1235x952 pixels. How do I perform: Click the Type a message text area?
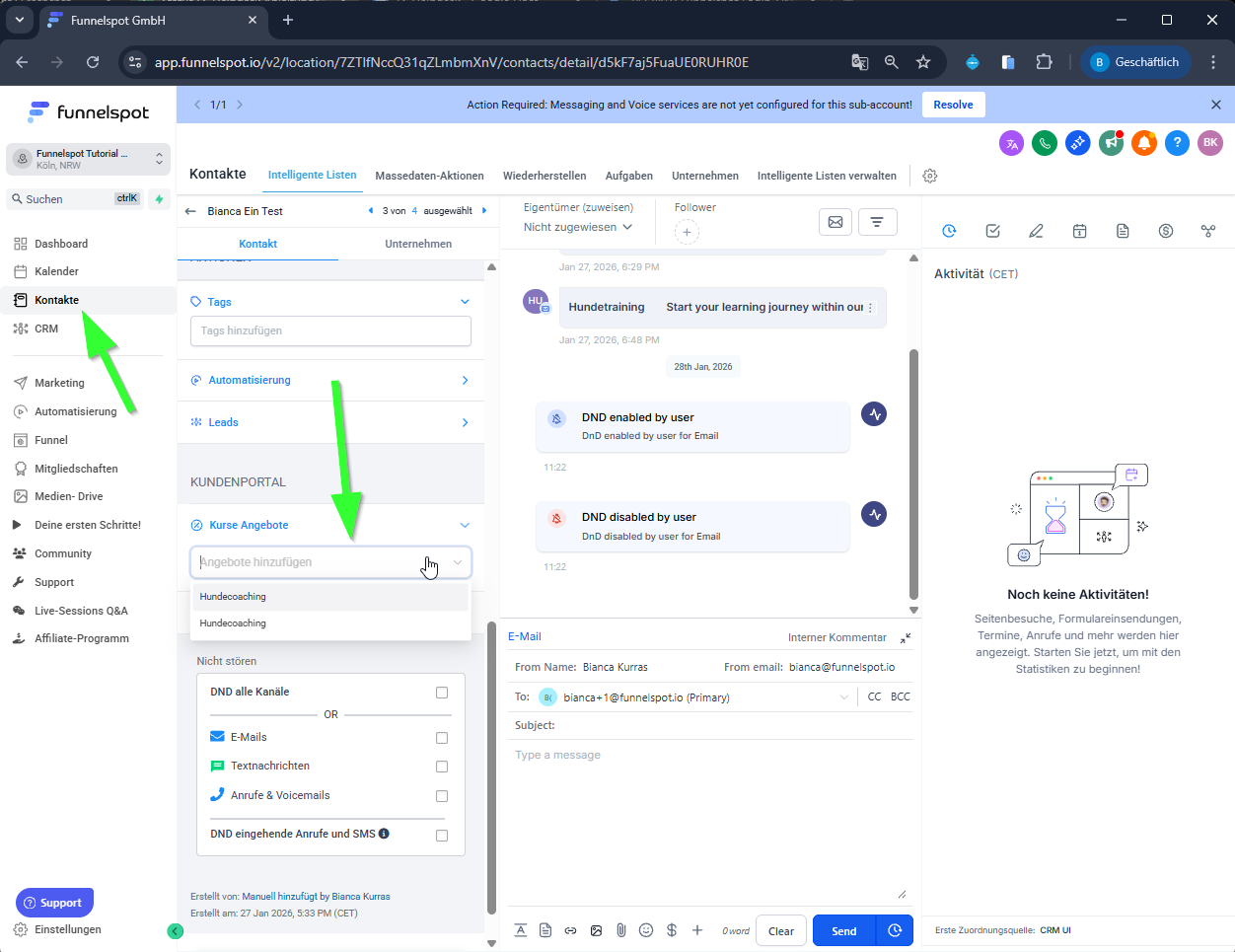710,824
